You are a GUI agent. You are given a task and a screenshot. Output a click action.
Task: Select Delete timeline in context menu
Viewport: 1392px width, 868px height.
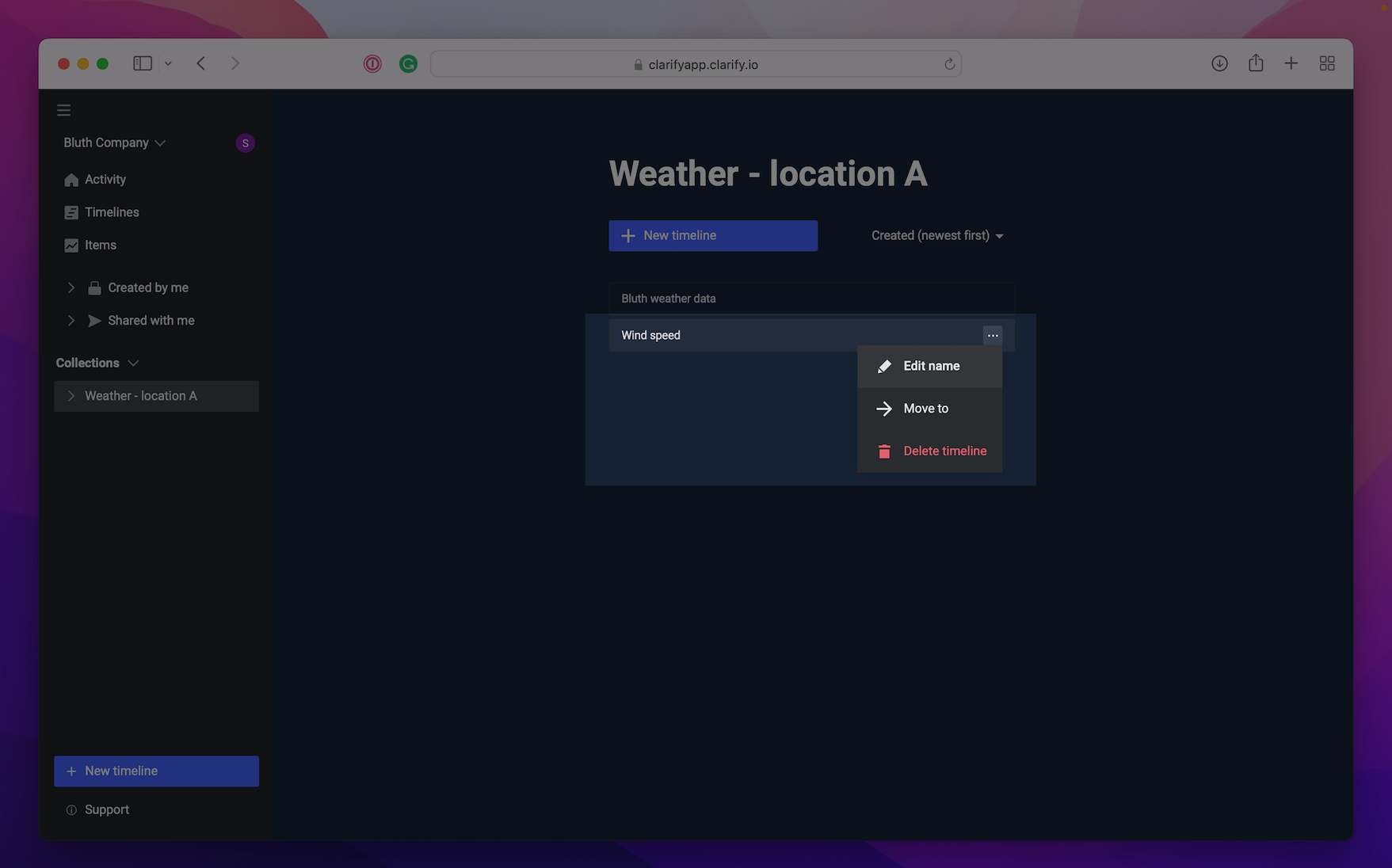click(944, 451)
